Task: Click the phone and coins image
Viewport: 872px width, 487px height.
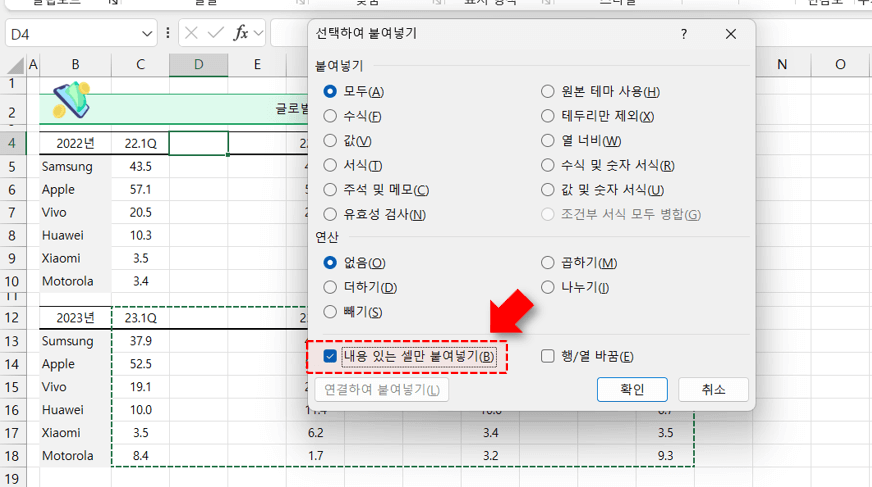Action: [x=71, y=100]
